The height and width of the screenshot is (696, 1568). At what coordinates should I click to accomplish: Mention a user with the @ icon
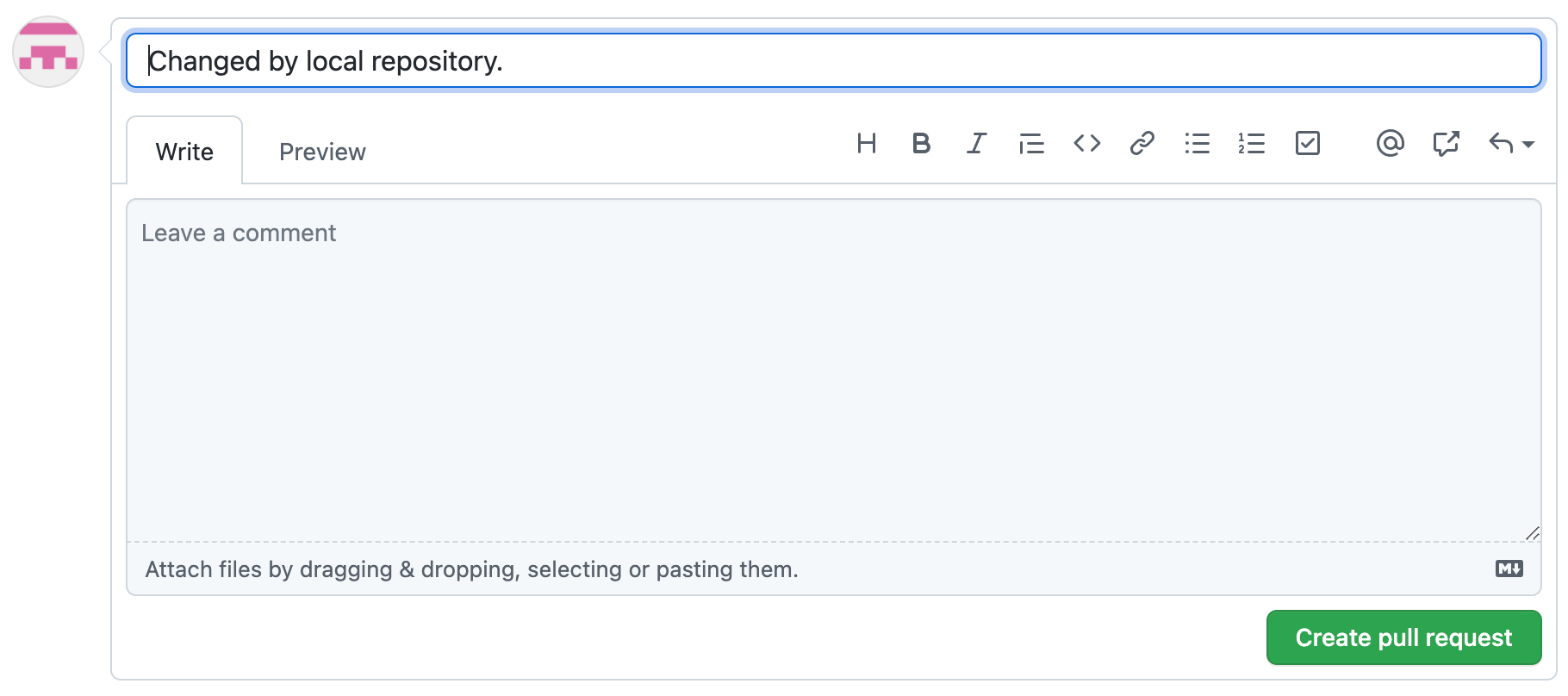(x=1390, y=143)
